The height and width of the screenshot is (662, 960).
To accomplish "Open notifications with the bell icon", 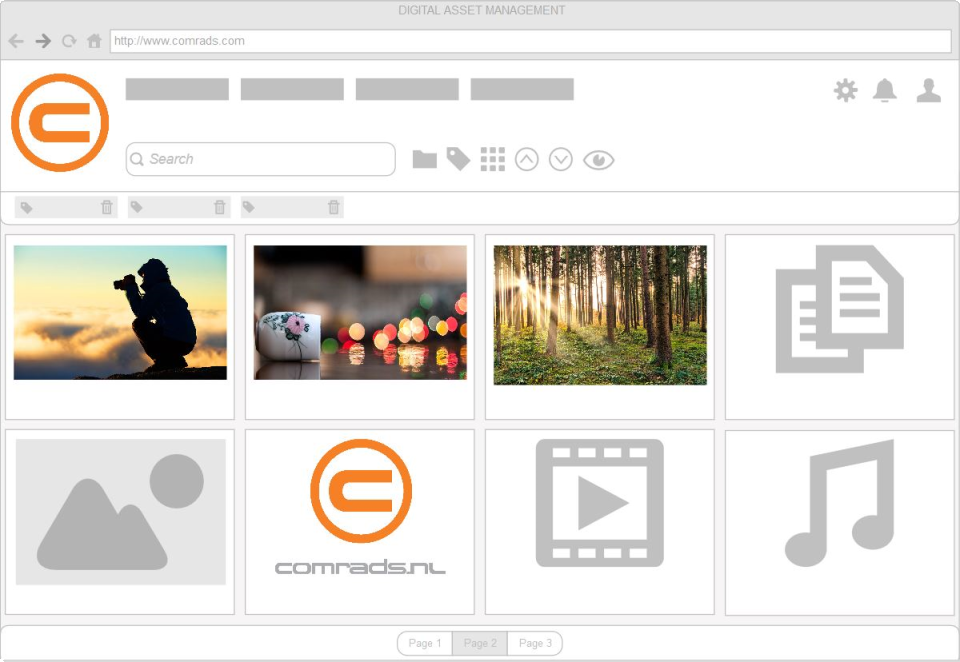I will (885, 91).
